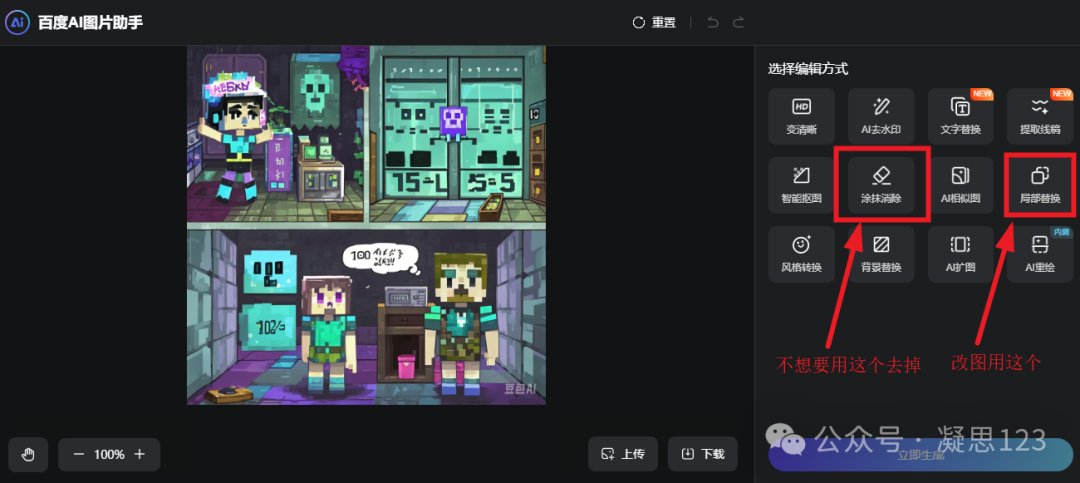Click the 选择编辑方式 heading text
This screenshot has width=1080, height=483.
pyautogui.click(x=808, y=69)
